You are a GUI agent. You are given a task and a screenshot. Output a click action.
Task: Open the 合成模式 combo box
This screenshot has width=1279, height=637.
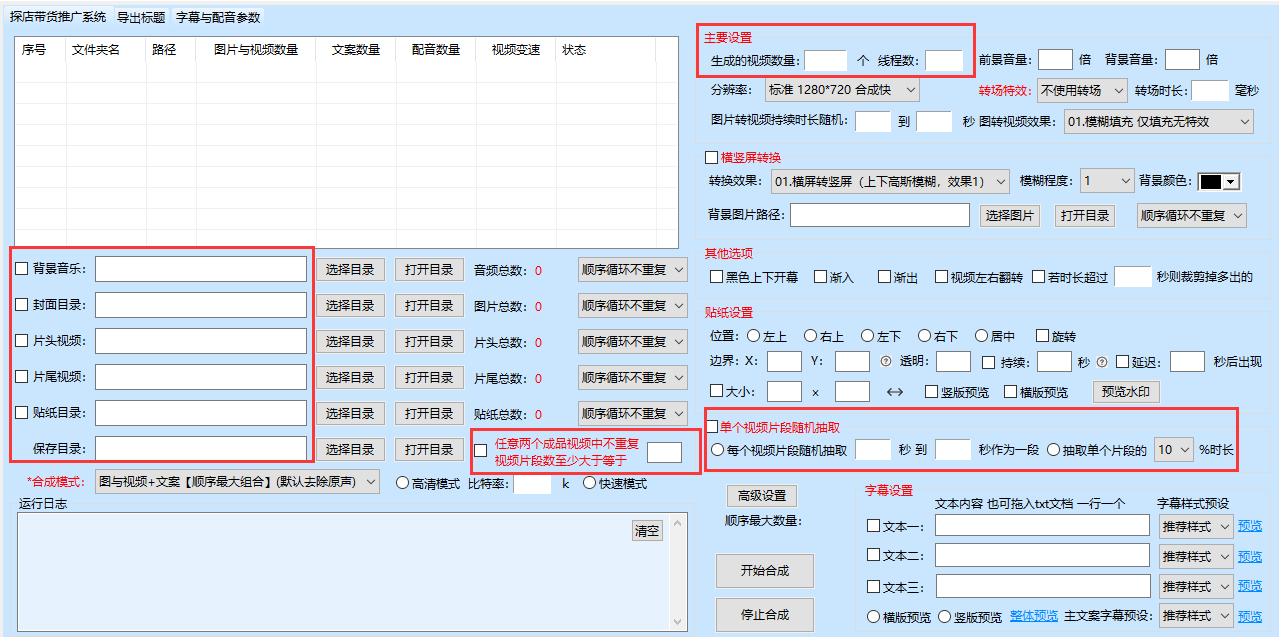coord(237,482)
